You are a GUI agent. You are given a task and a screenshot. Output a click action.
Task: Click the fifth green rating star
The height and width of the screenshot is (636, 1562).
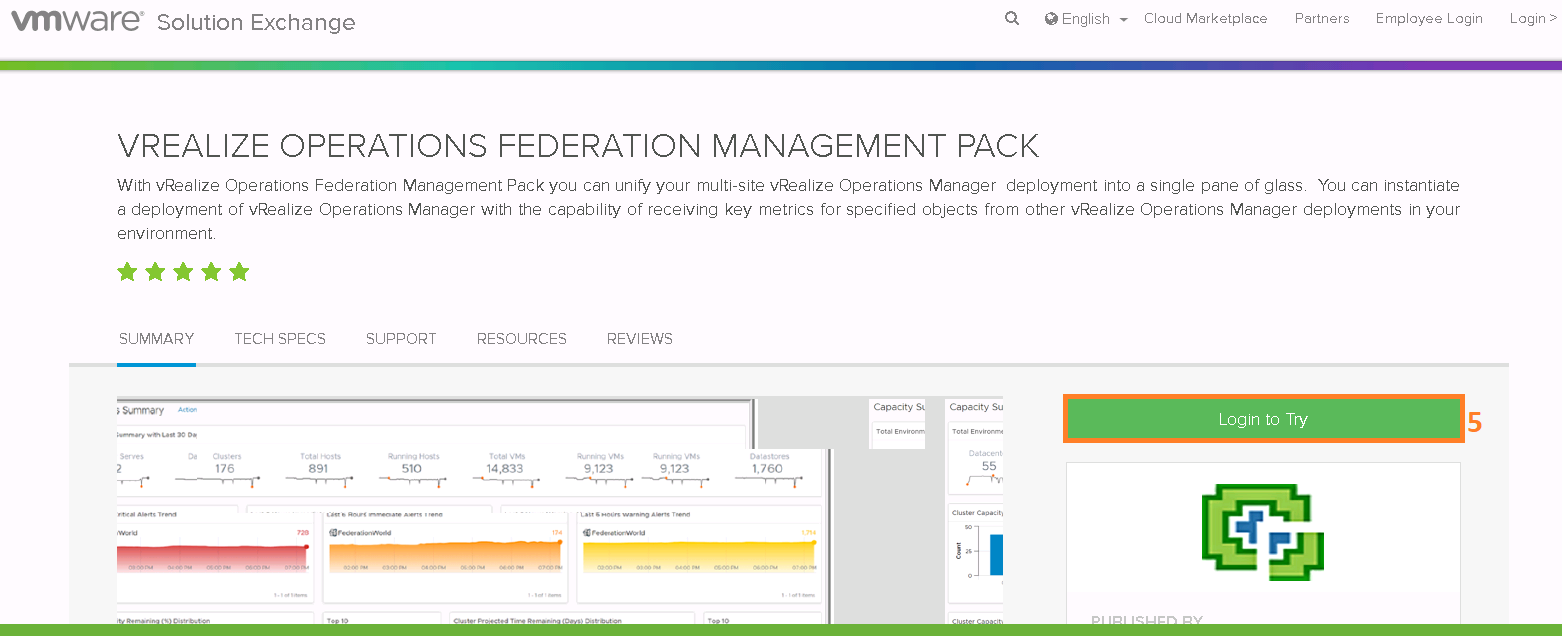[x=239, y=271]
